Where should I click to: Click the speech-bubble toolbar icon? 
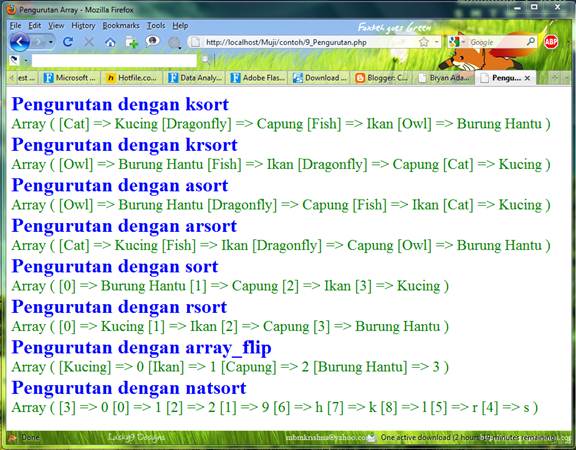click(152, 41)
